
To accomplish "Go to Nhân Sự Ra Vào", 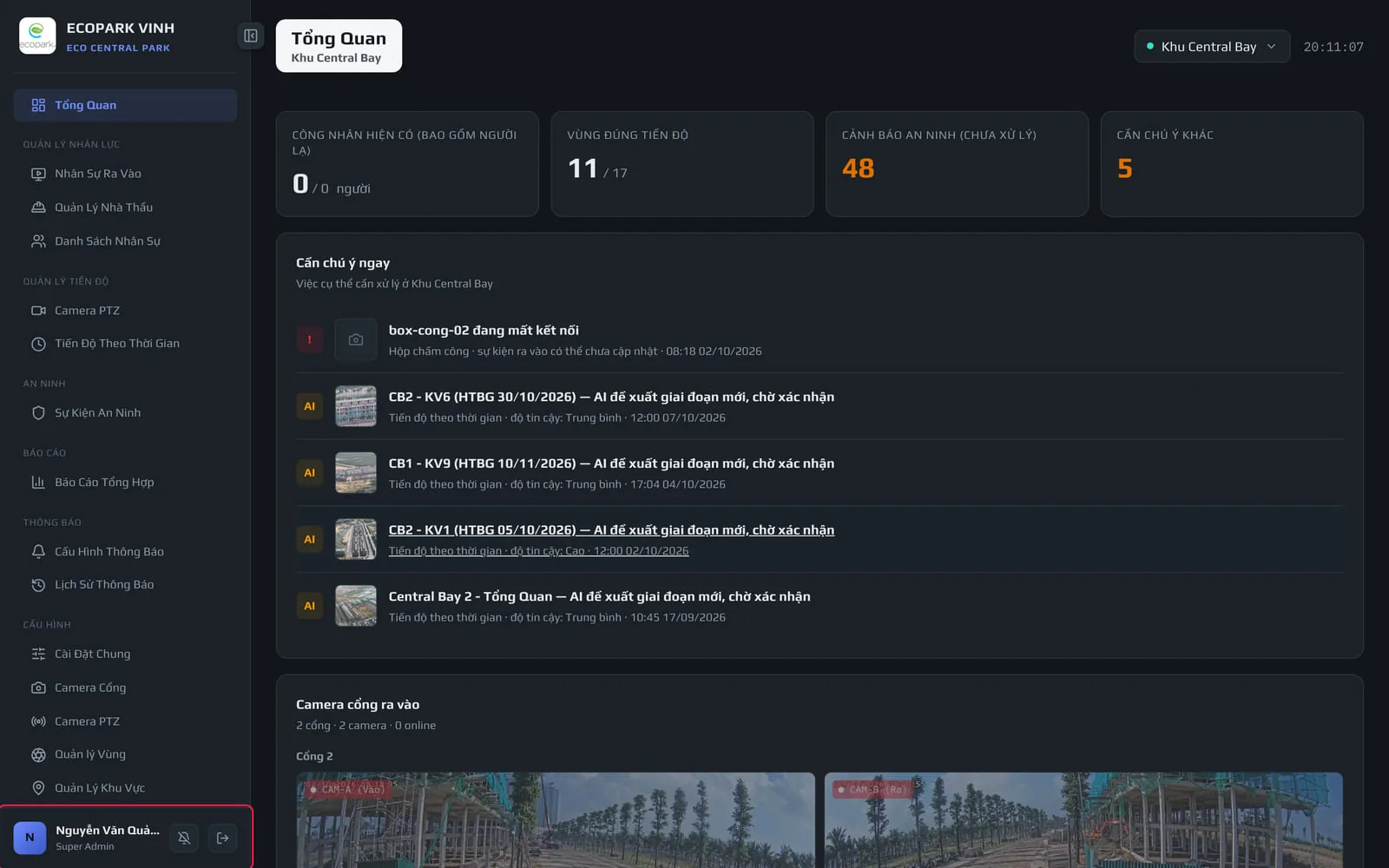I will point(125,174).
